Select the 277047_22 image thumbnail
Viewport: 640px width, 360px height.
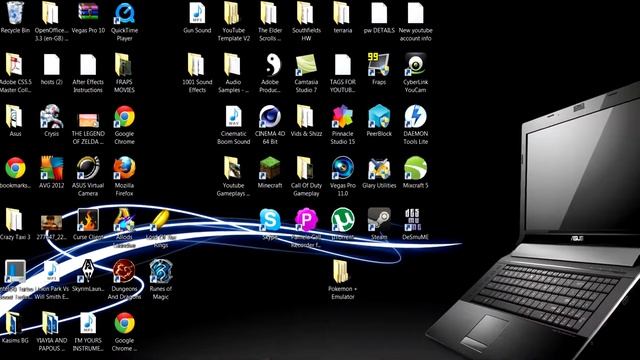coord(51,222)
